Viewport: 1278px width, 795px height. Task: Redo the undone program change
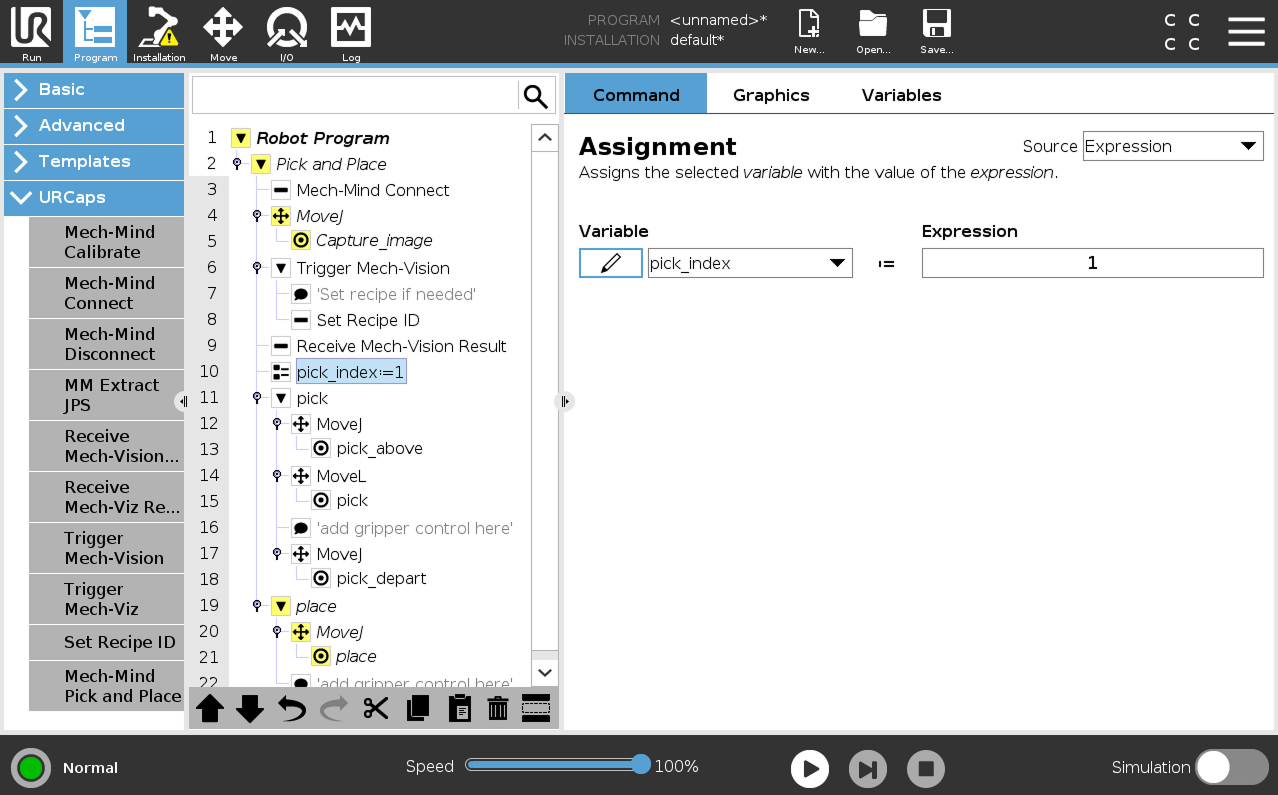(334, 709)
